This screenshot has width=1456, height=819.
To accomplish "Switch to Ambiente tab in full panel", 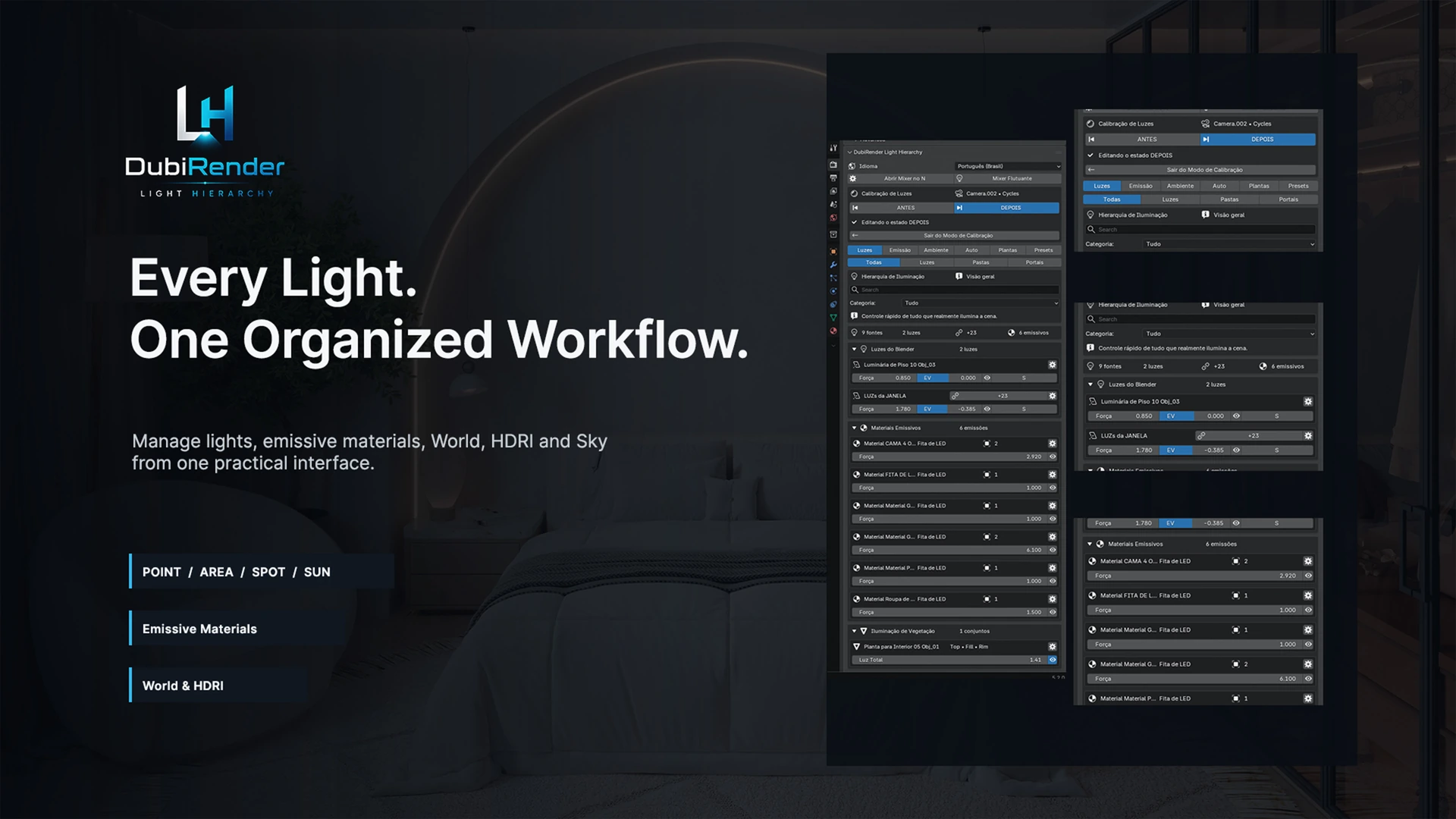I will click(936, 250).
